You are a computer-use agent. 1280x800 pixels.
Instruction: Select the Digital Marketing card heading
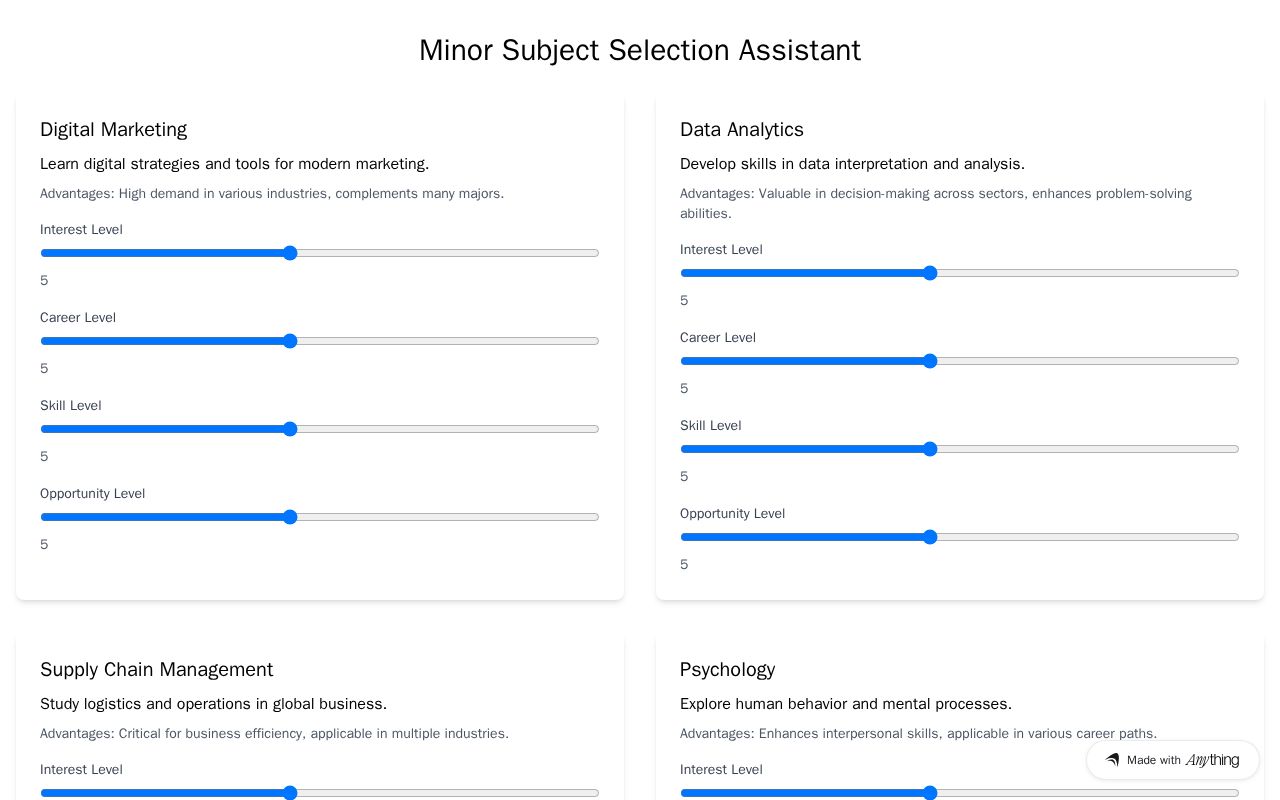114,130
